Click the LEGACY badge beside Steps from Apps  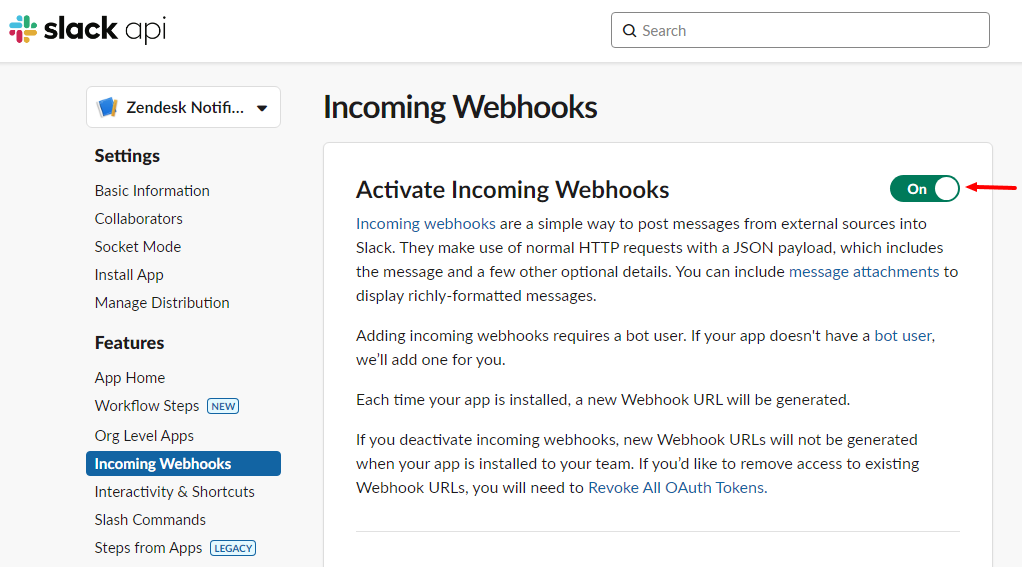[233, 548]
